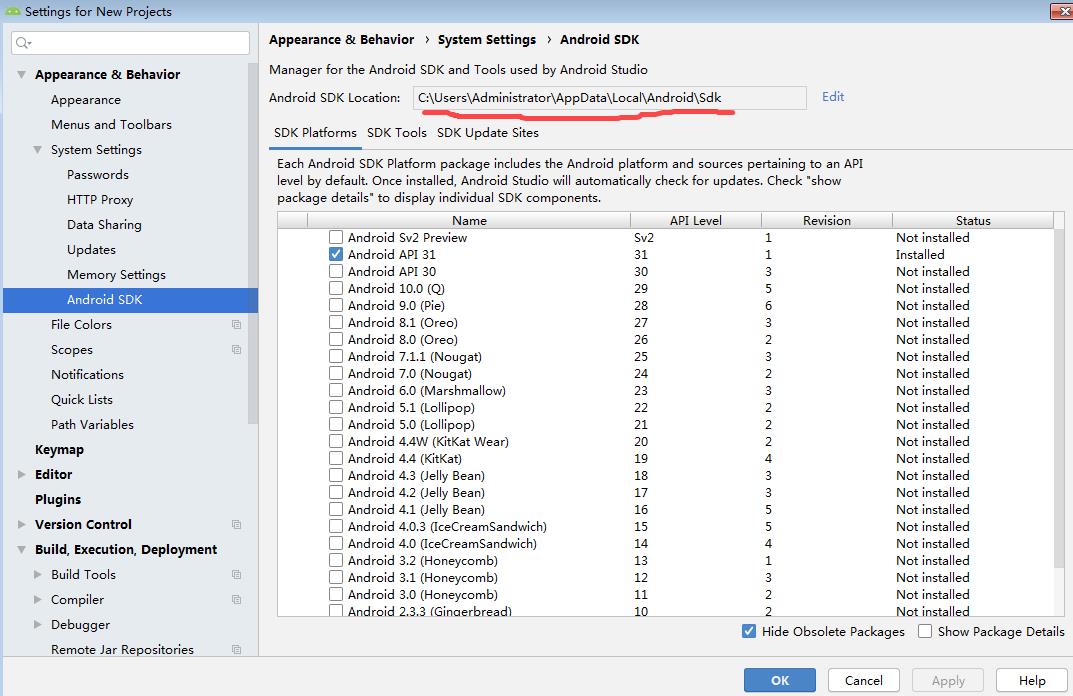Collapse the Appearance & Behavior tree node
Image resolution: width=1073 pixels, height=696 pixels.
pyautogui.click(x=22, y=75)
